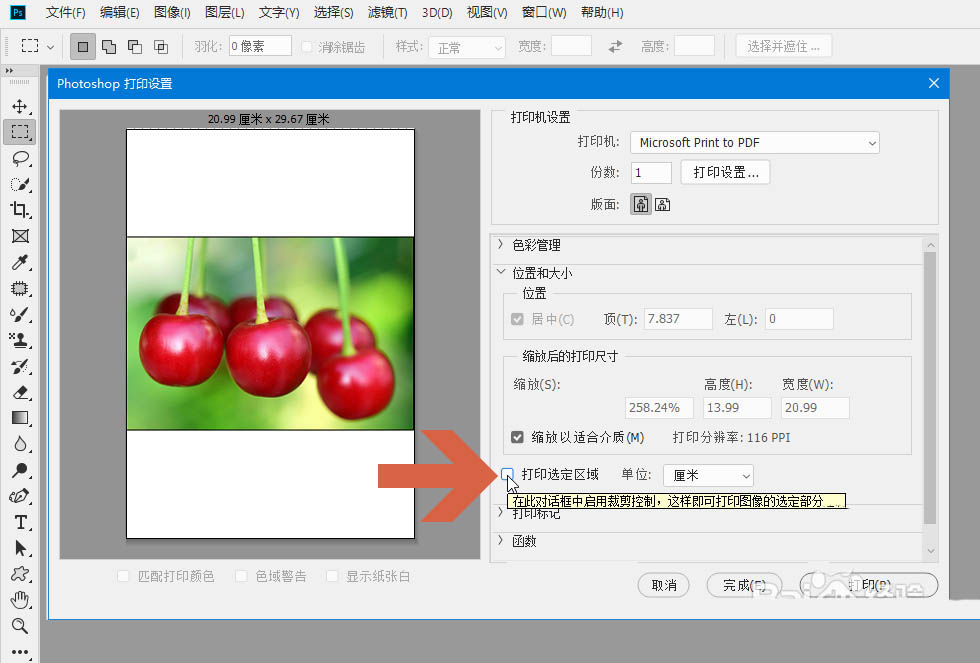Select the Blur tool
Viewport: 980px width, 663px height.
pos(20,444)
